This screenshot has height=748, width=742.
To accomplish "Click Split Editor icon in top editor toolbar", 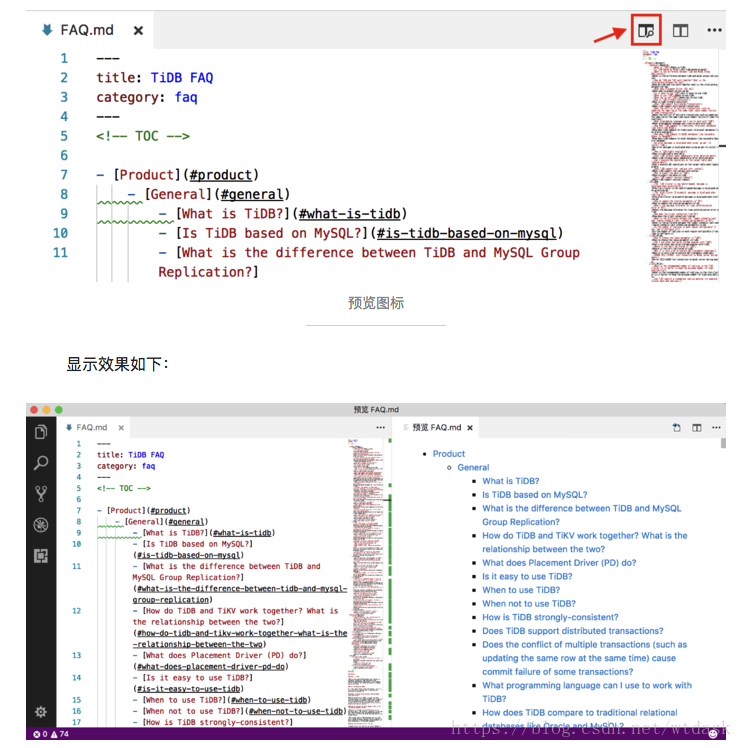I will point(680,31).
